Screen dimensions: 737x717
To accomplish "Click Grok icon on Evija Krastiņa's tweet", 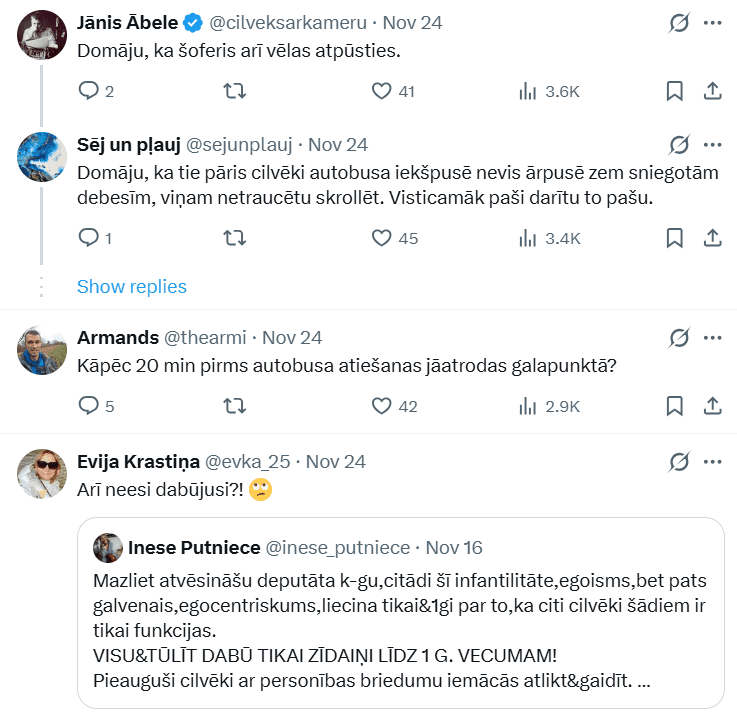I will click(x=679, y=462).
